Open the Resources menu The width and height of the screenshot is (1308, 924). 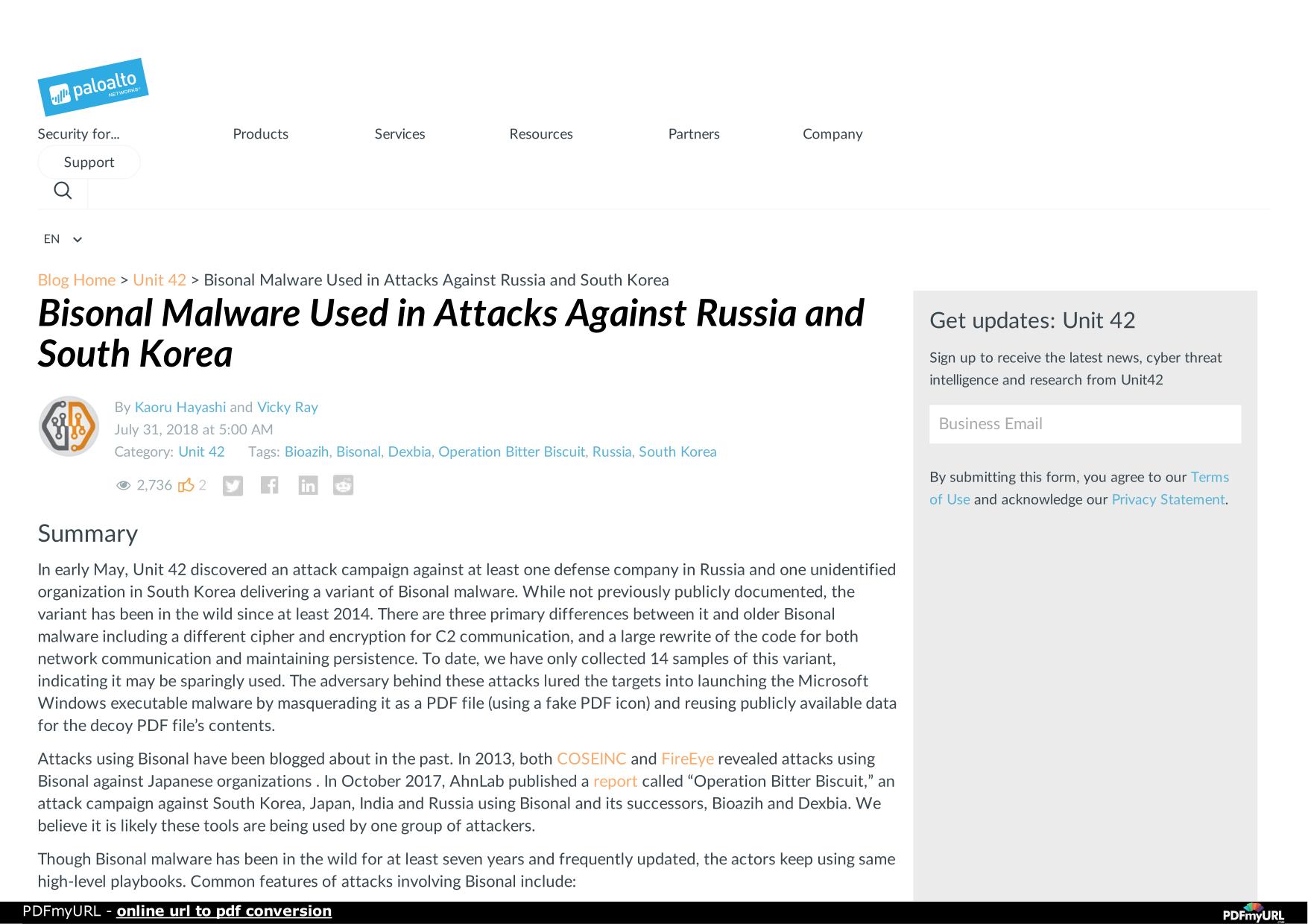541,134
